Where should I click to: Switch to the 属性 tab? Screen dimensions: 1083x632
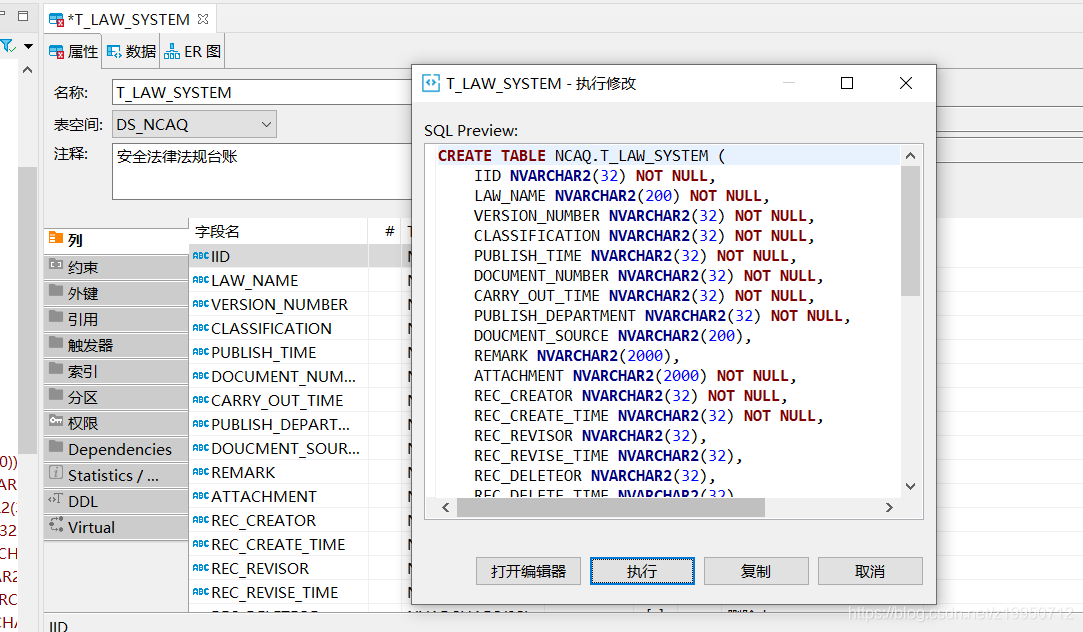[74, 52]
